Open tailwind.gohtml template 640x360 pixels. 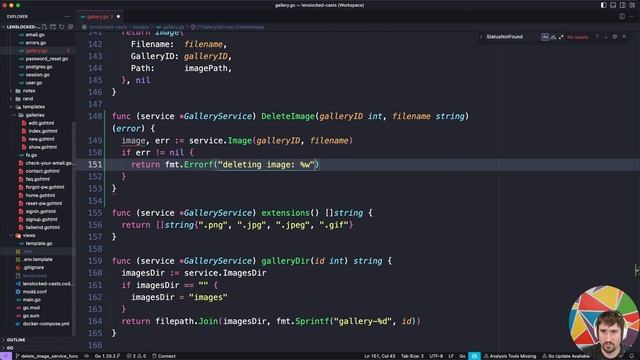[x=42, y=227]
